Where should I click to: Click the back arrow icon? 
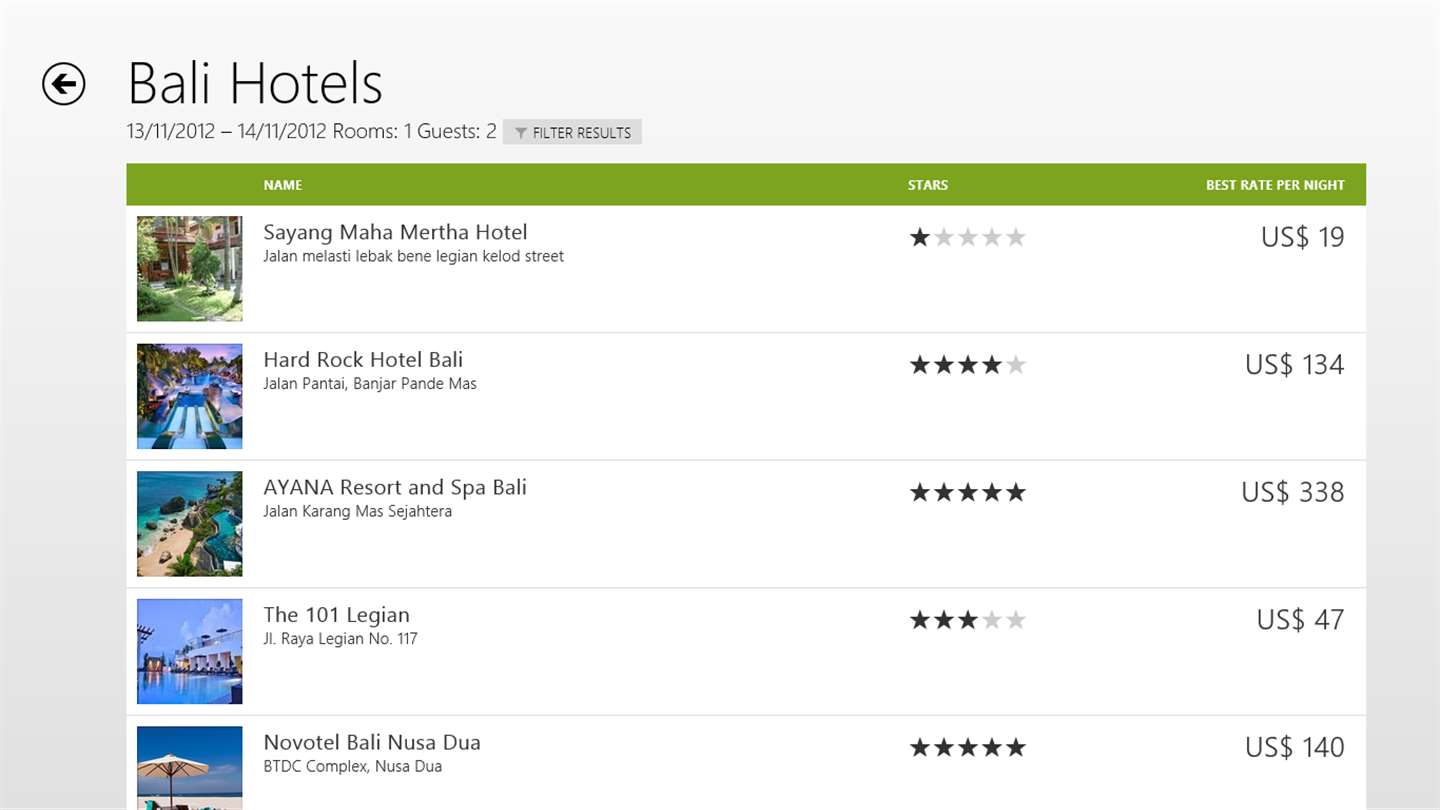(64, 84)
